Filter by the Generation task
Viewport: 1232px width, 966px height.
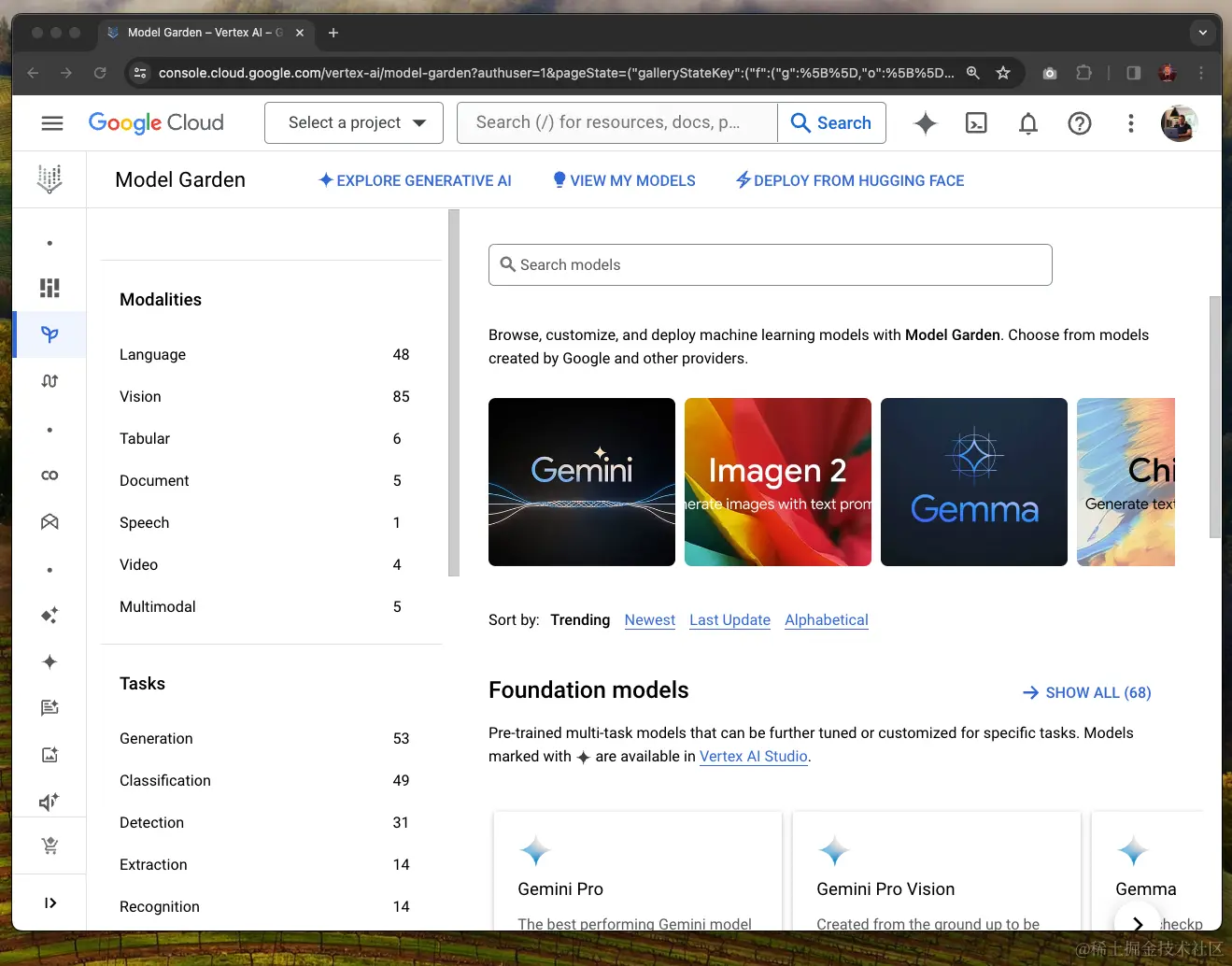[x=264, y=739]
